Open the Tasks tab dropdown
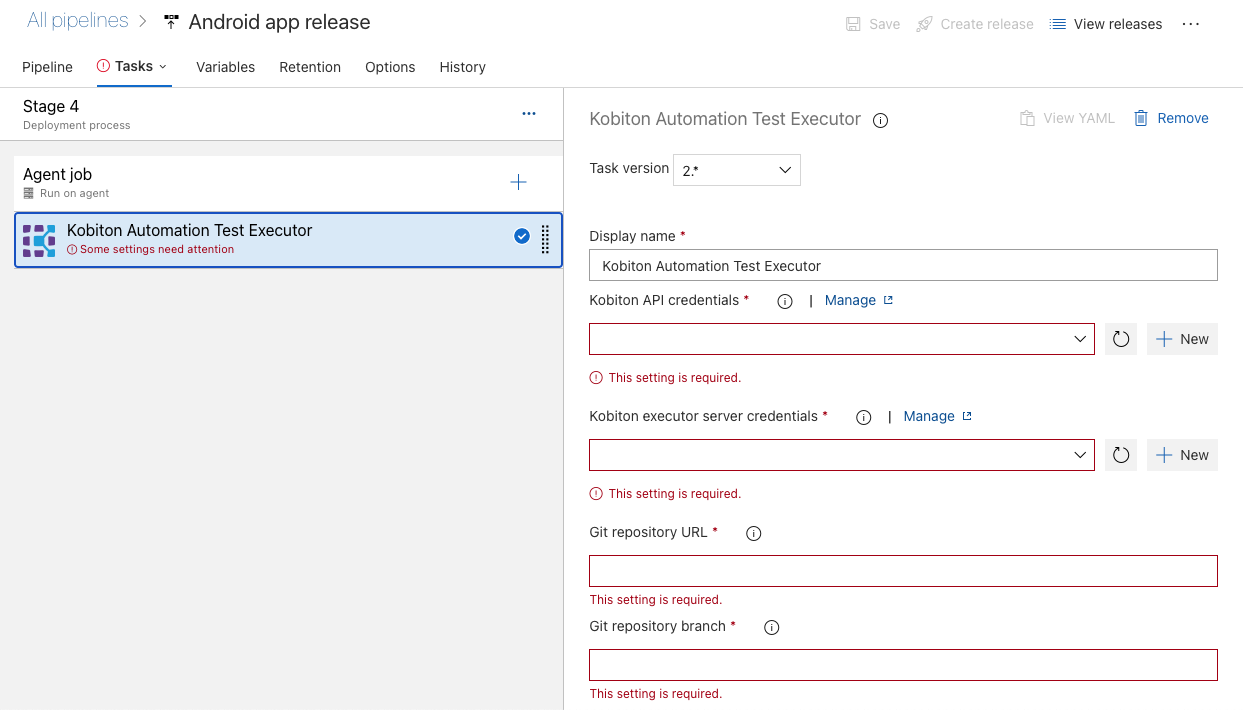Image resolution: width=1243 pixels, height=710 pixels. tap(134, 66)
